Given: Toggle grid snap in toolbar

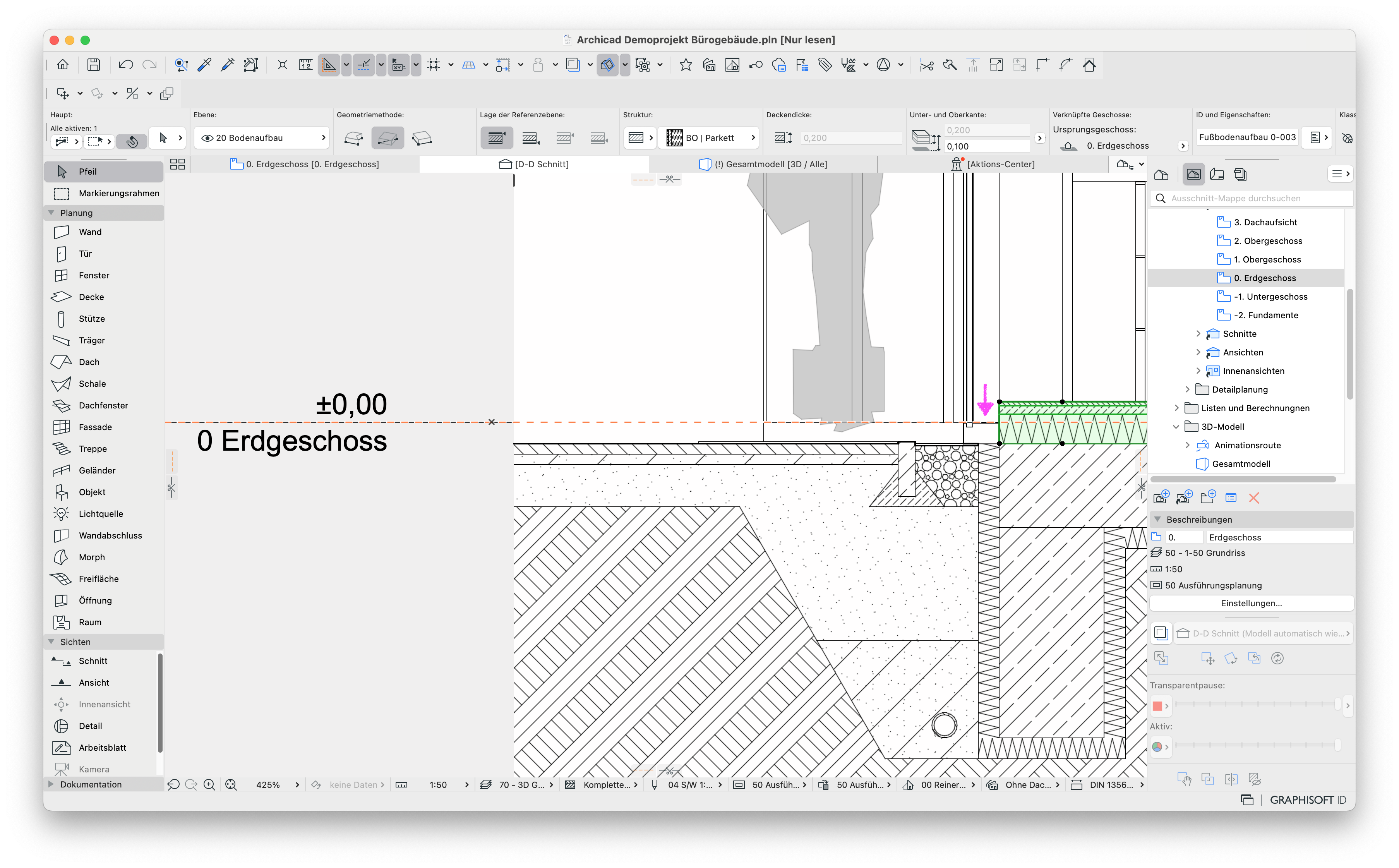Looking at the screenshot, I should [434, 65].
